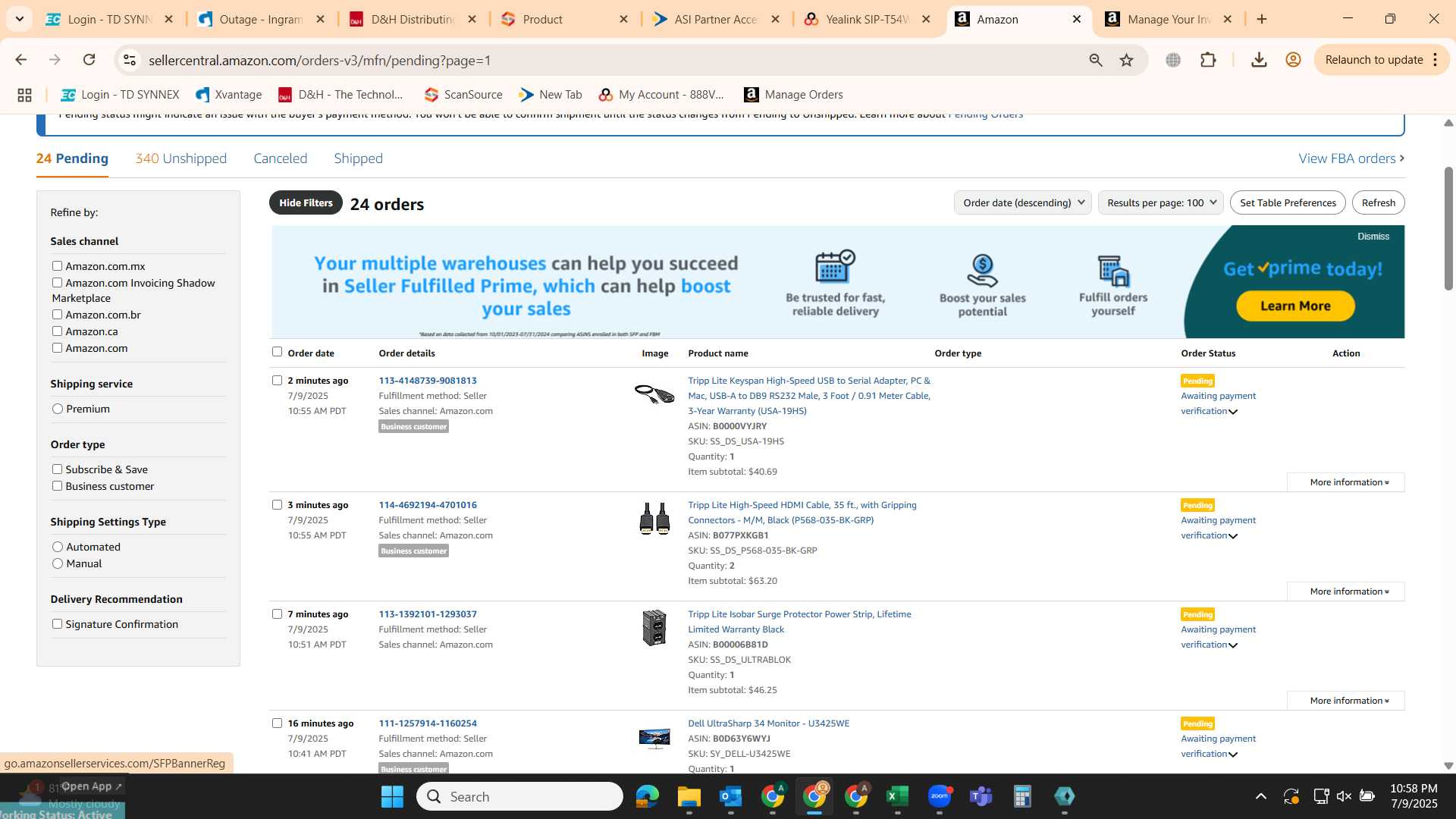Check the Amazon.com.mx sales channel box
This screenshot has height=819, width=1456.
57,266
